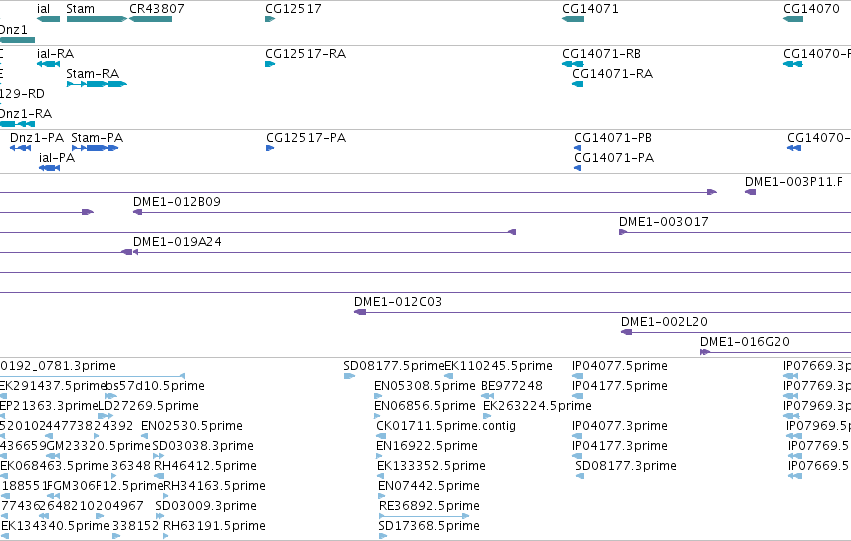Viewport: 851px width, 541px height.
Task: Select the CG14071-RA transcript label
Action: pyautogui.click(x=612, y=74)
